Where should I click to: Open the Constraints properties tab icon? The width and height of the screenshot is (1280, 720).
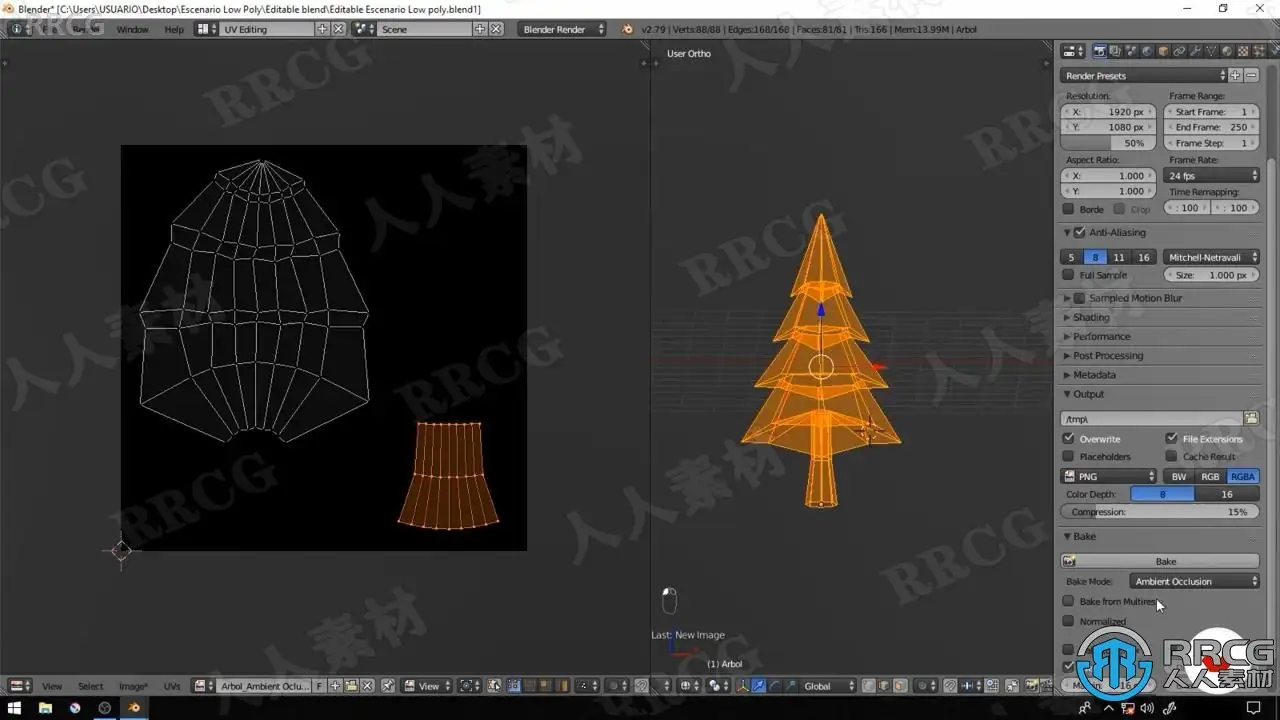click(1179, 51)
